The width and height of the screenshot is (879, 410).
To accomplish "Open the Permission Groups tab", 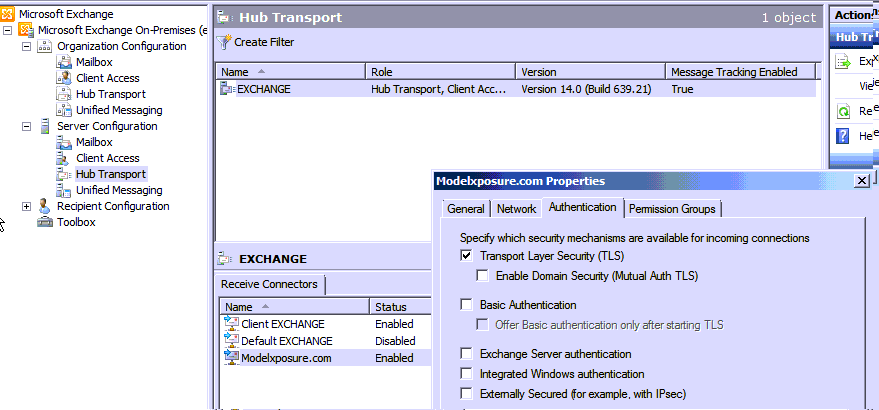I will pyautogui.click(x=672, y=209).
